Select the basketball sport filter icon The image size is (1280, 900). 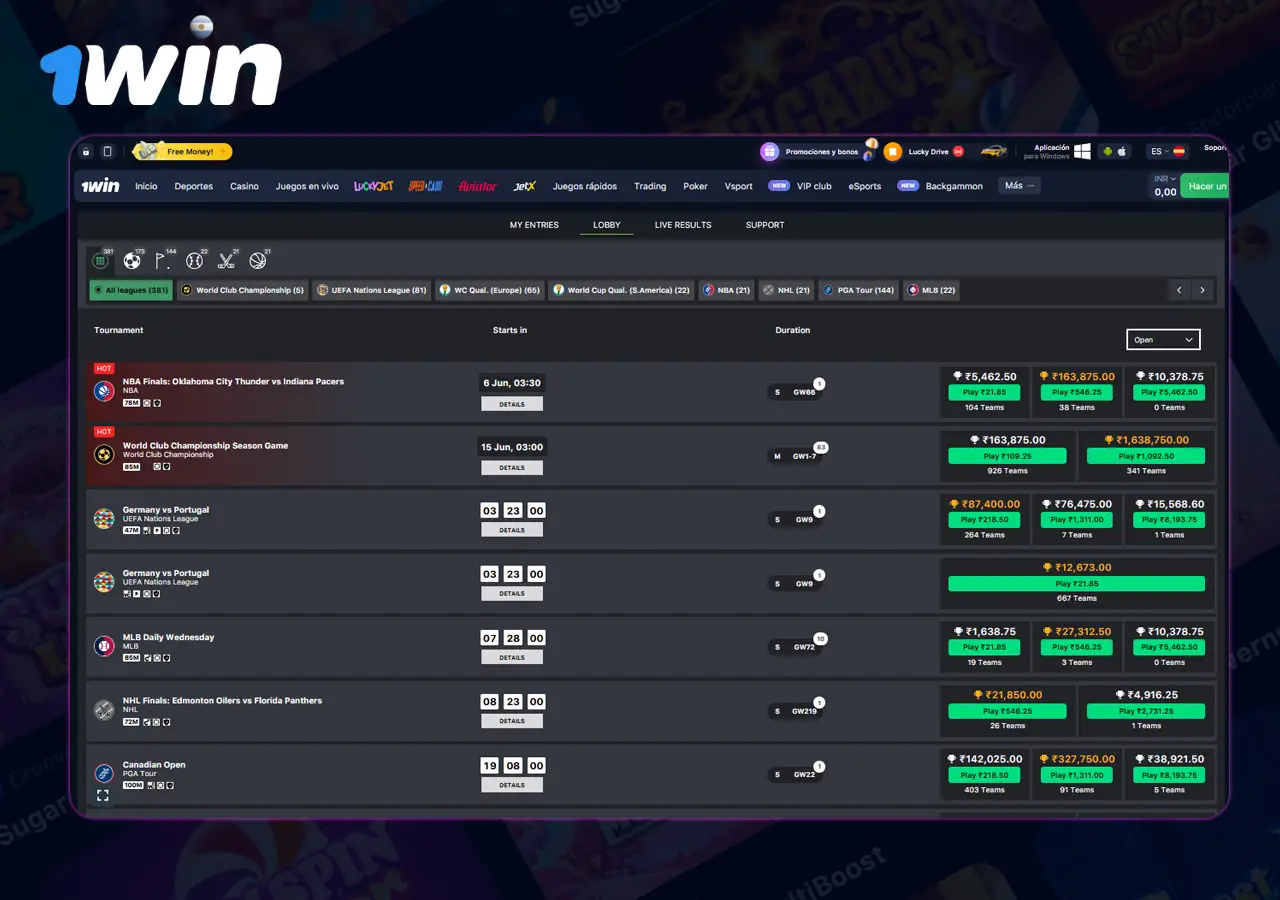(x=258, y=260)
